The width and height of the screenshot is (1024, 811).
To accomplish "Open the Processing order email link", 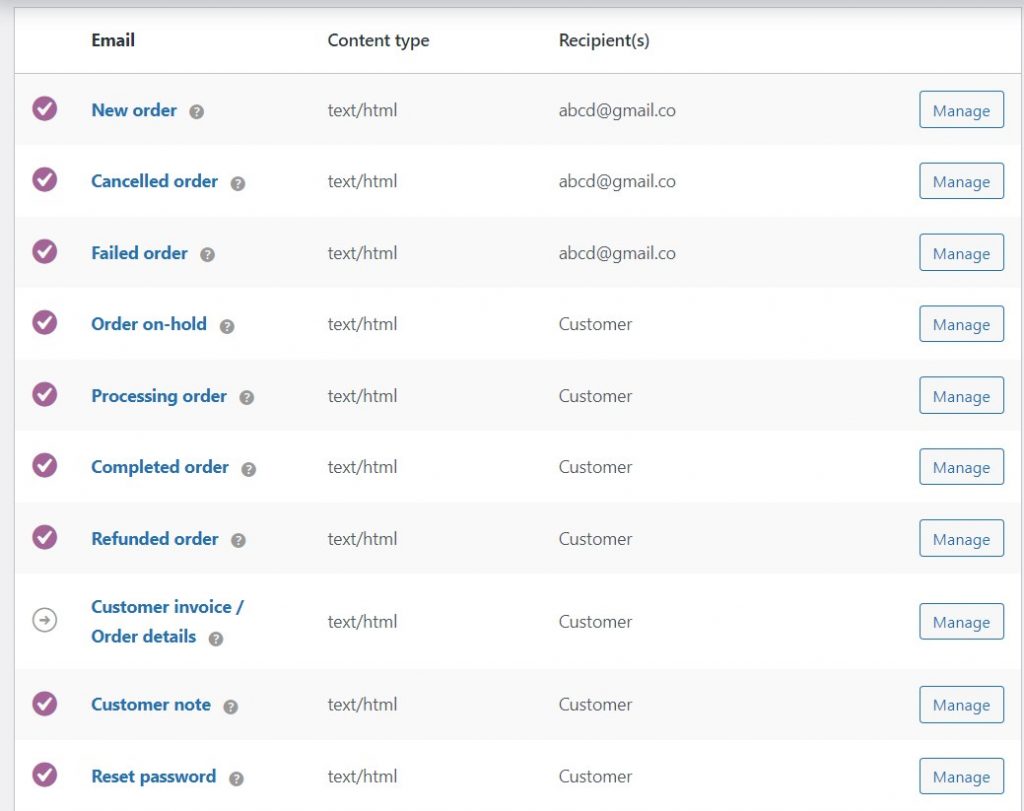I will coord(159,396).
